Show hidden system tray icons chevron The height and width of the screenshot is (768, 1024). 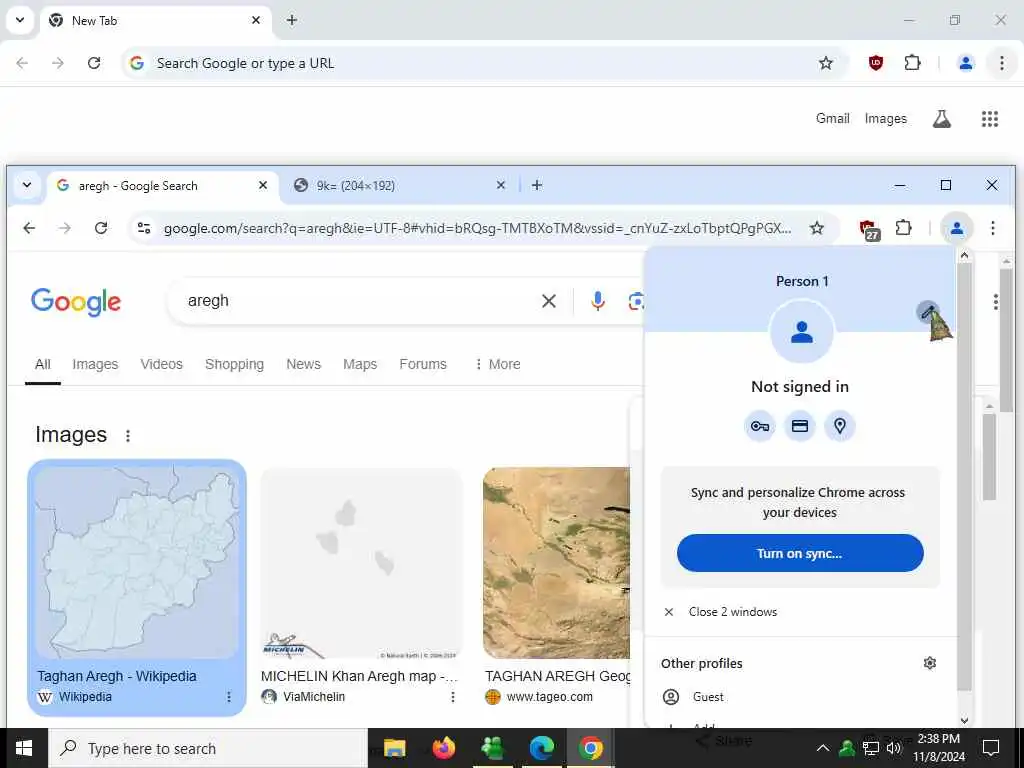(x=823, y=748)
